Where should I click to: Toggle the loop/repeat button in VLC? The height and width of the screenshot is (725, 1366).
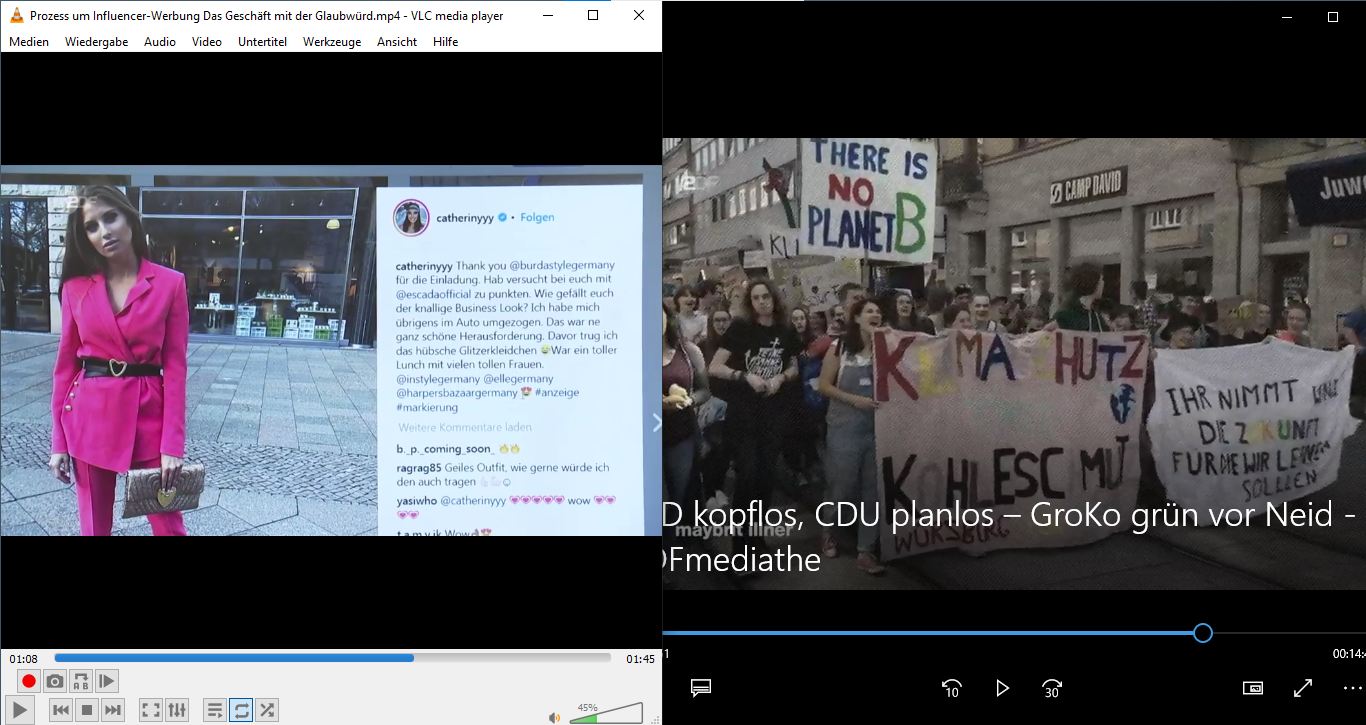coord(241,710)
